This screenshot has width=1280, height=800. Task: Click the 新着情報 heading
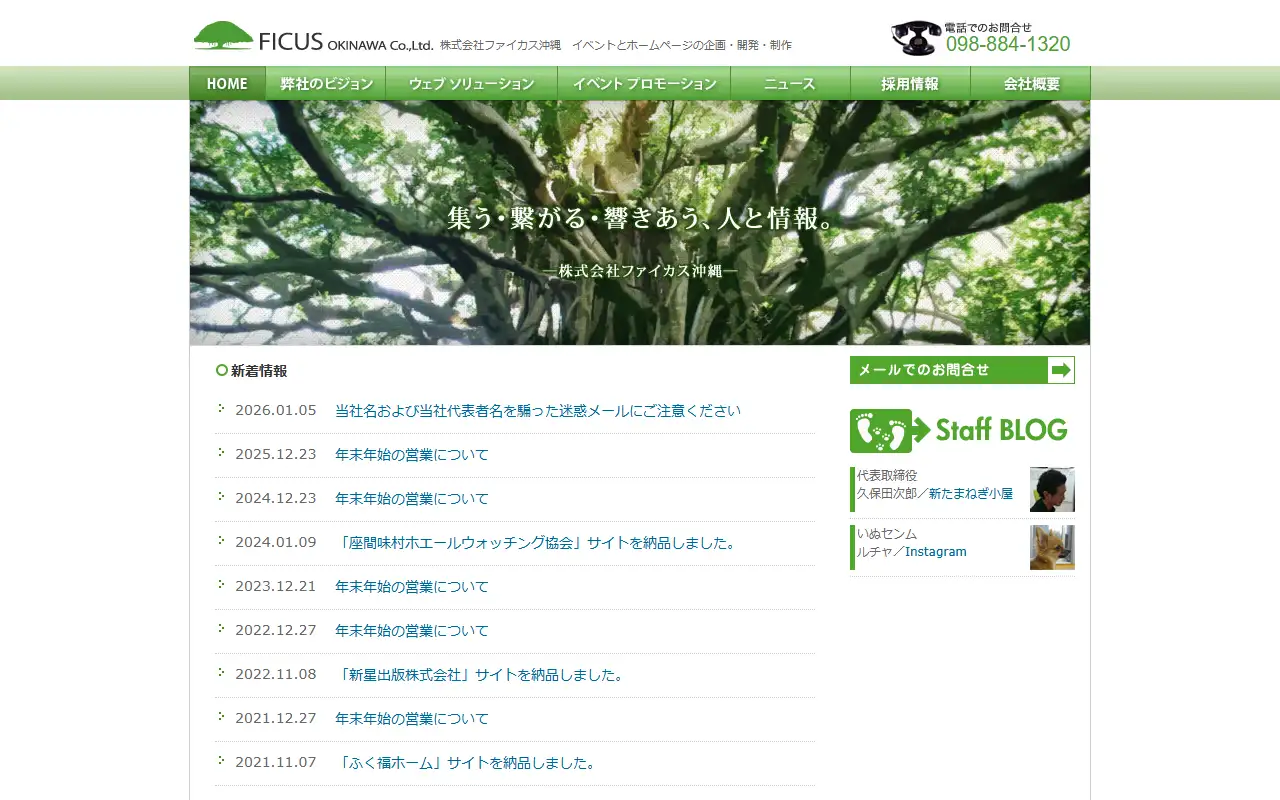[259, 371]
